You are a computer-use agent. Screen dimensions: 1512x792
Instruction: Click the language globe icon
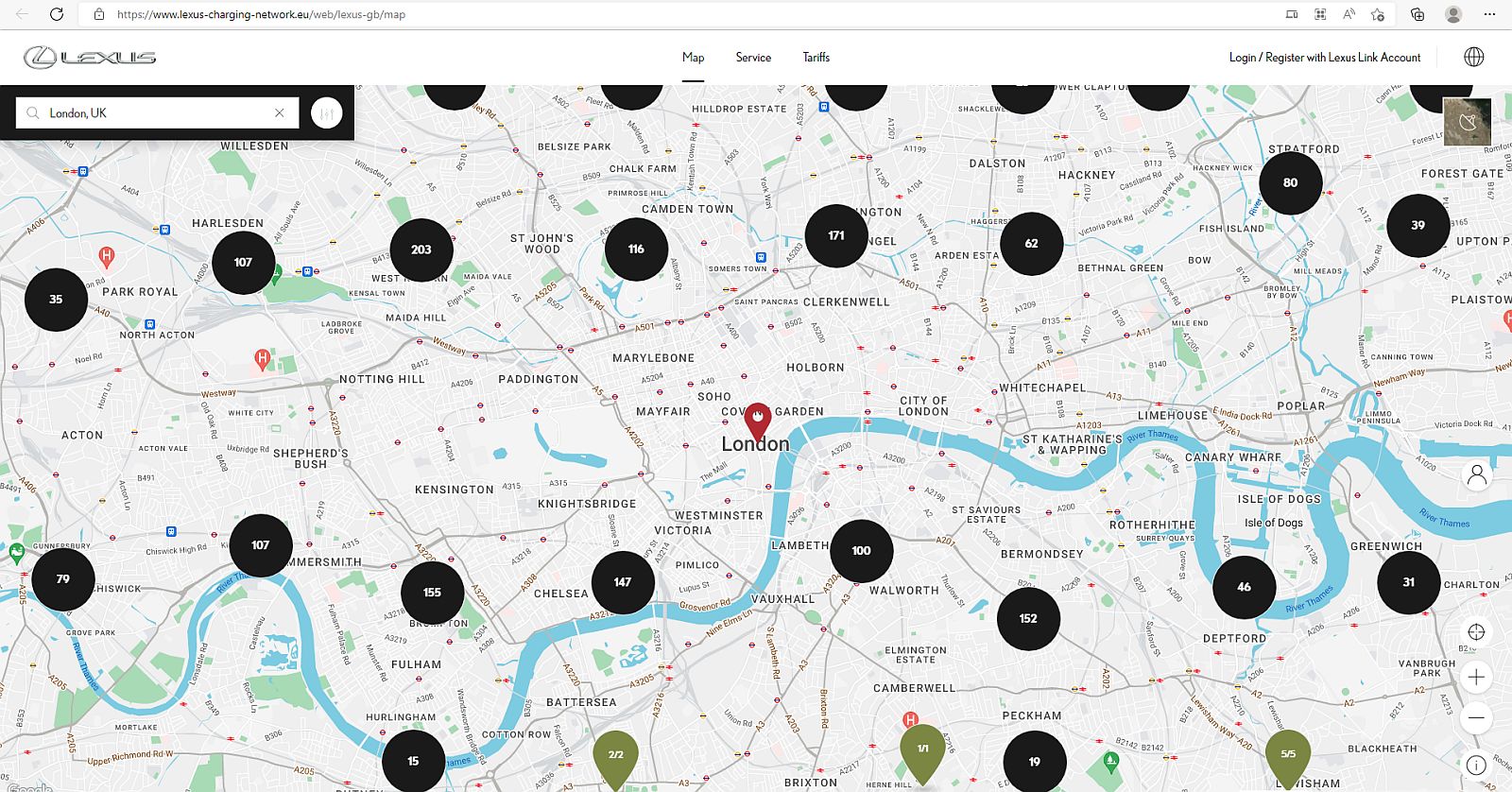coord(1473,58)
